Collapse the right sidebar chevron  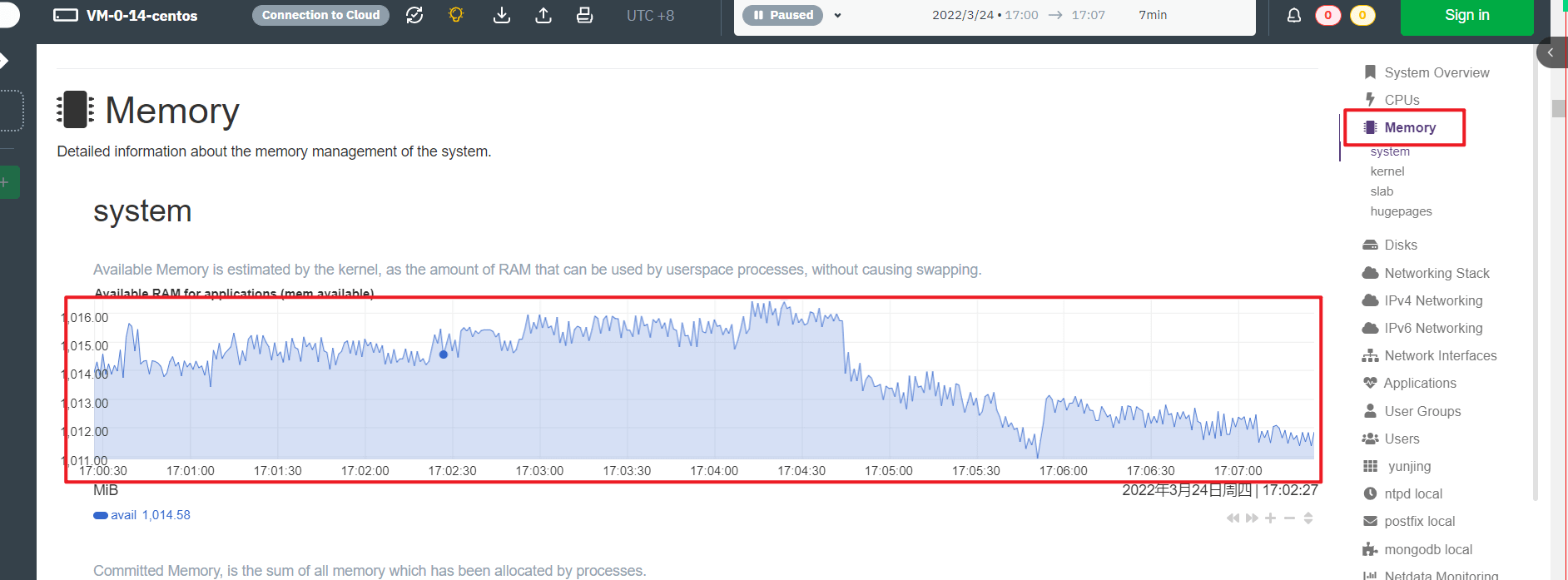click(x=1551, y=52)
